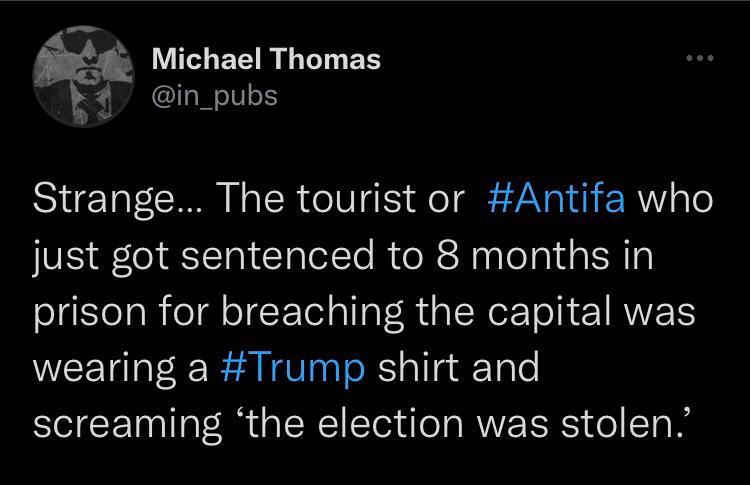Click the word "stolen" ending the tweet
The image size is (750, 485).
click(x=627, y=423)
